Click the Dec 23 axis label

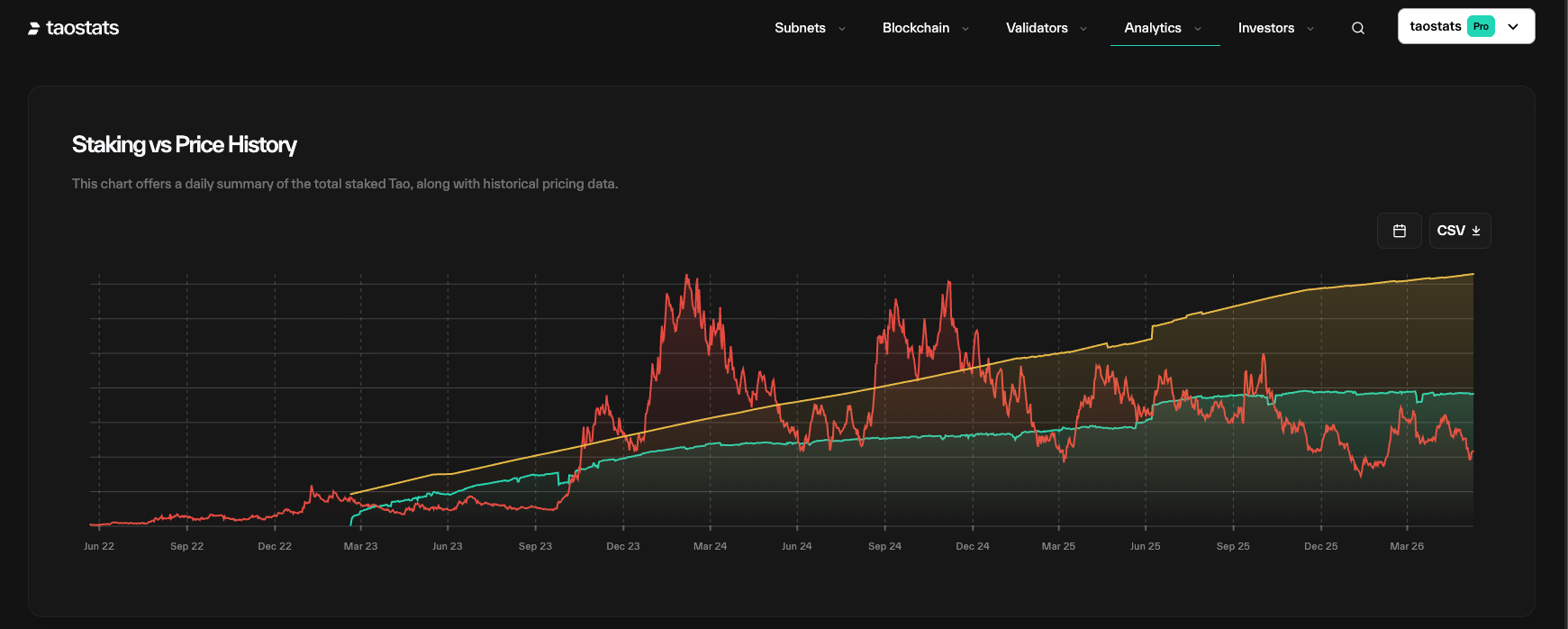623,546
